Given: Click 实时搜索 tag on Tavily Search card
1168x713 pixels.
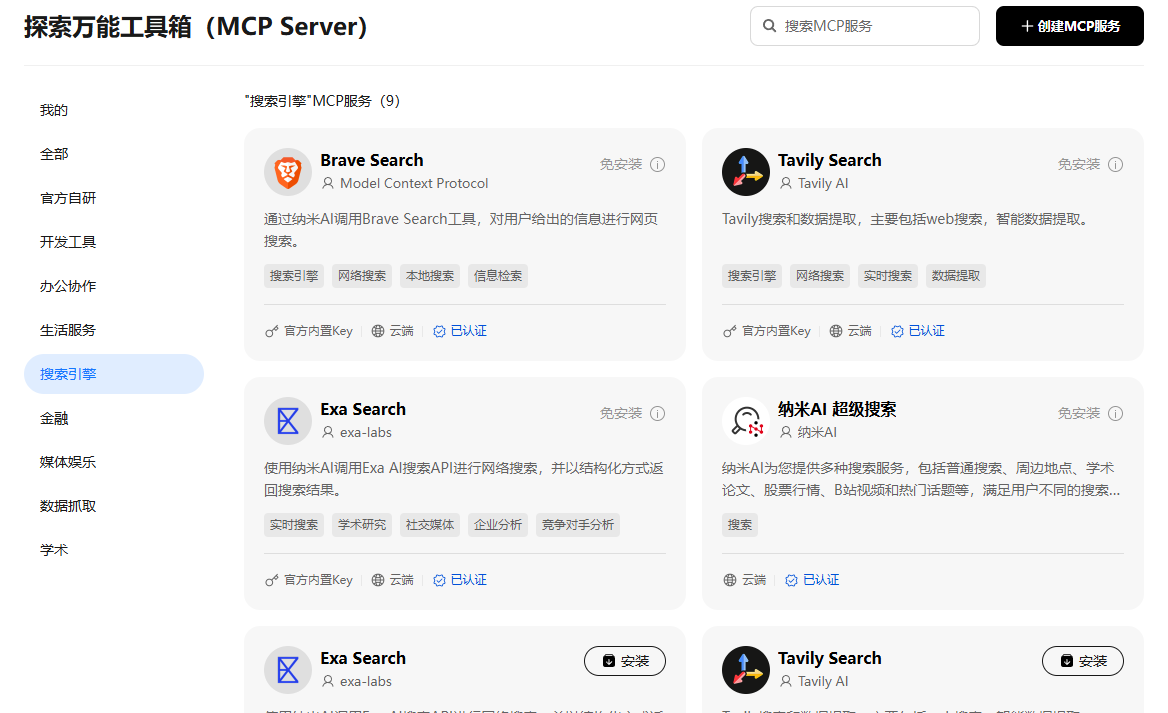Looking at the screenshot, I should click(888, 276).
